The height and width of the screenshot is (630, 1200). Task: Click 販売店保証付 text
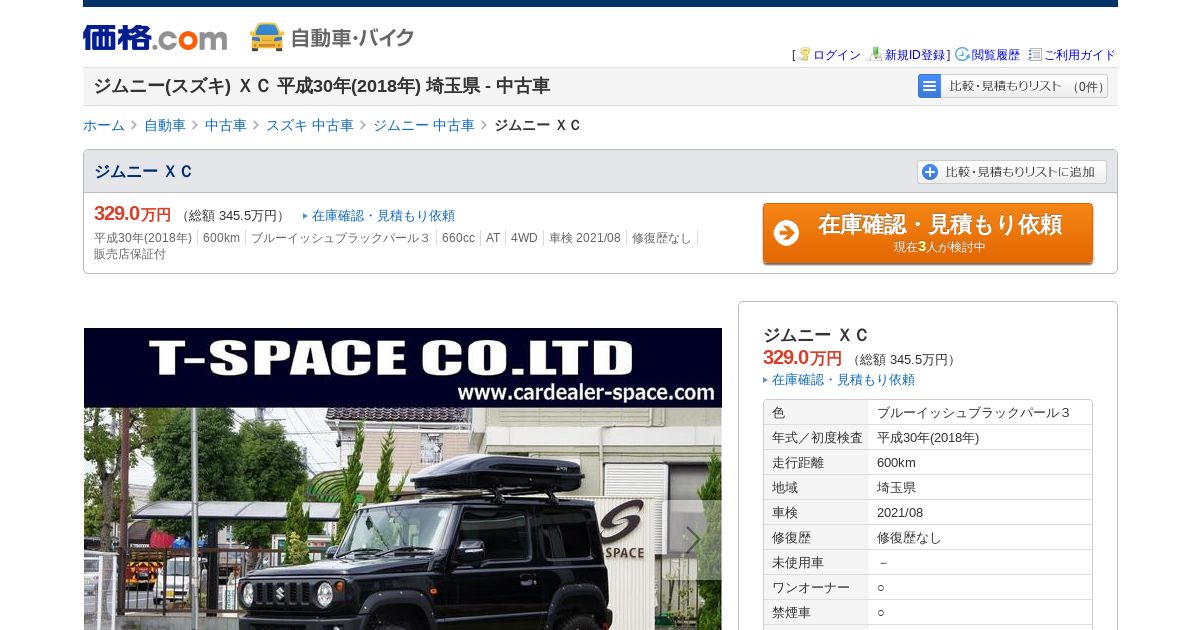coord(130,254)
